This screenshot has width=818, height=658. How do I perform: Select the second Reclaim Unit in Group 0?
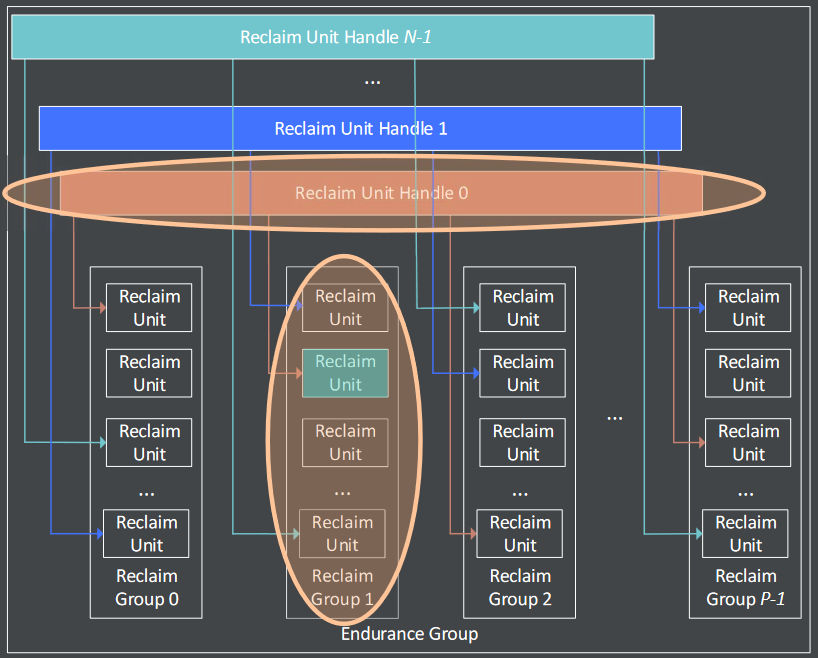(x=149, y=373)
